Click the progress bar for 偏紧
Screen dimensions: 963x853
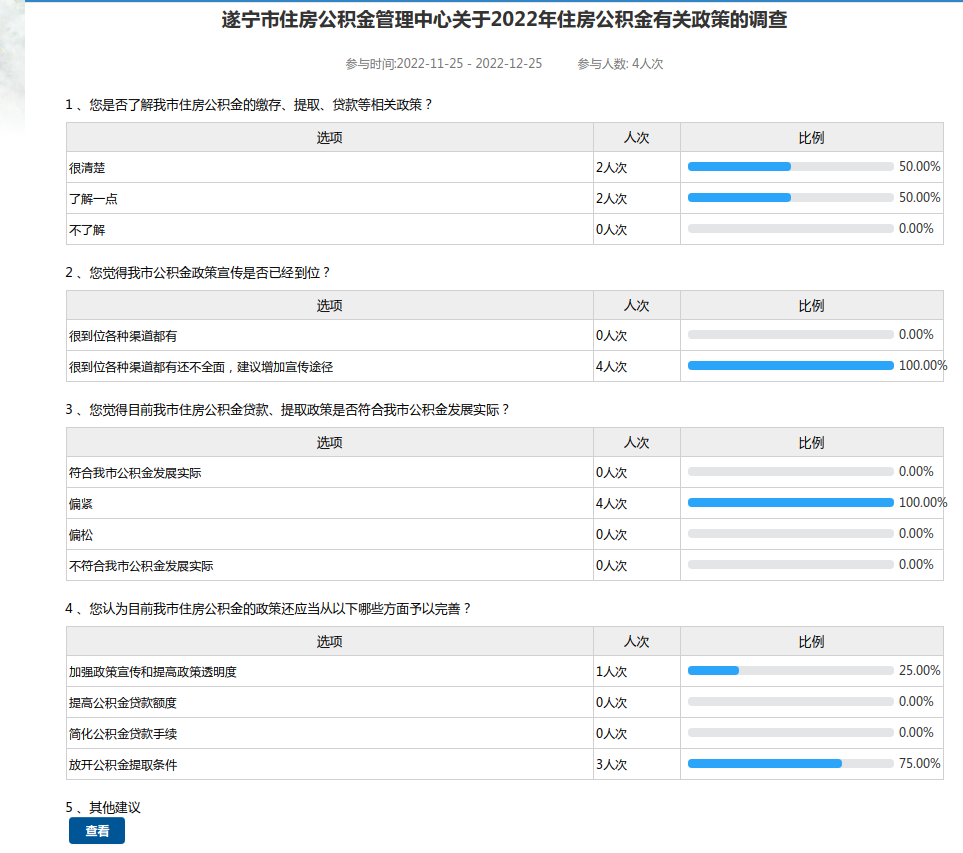(790, 503)
